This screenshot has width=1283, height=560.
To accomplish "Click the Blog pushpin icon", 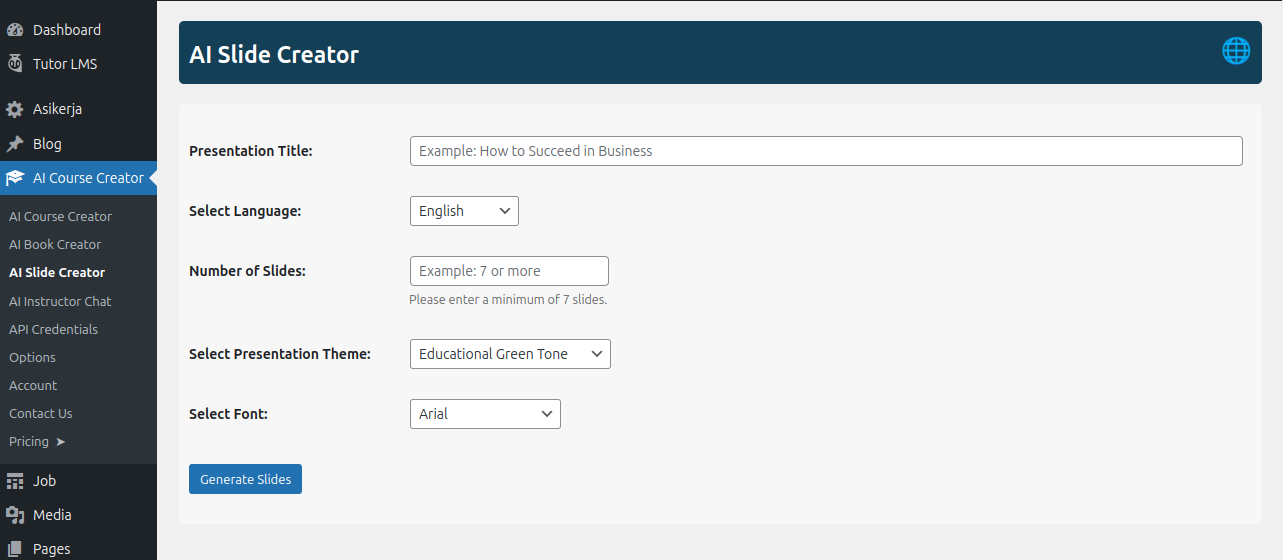I will pos(15,144).
